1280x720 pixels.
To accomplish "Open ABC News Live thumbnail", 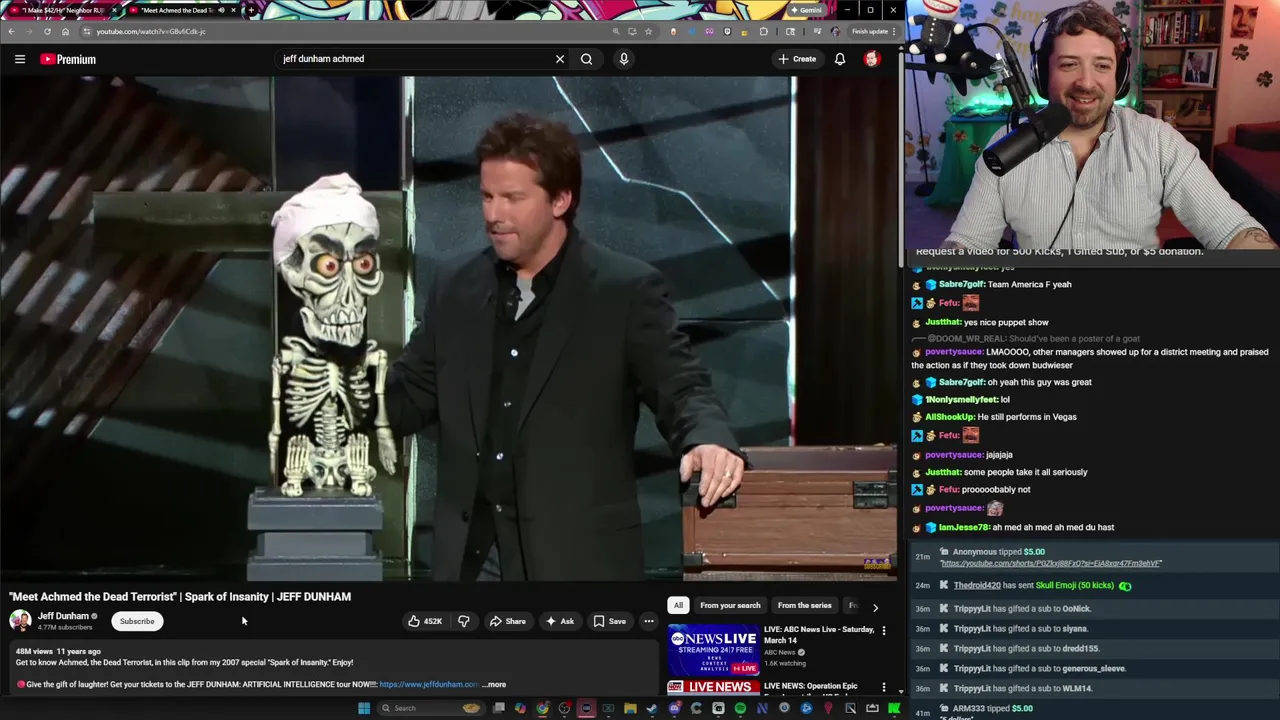I will pos(713,650).
